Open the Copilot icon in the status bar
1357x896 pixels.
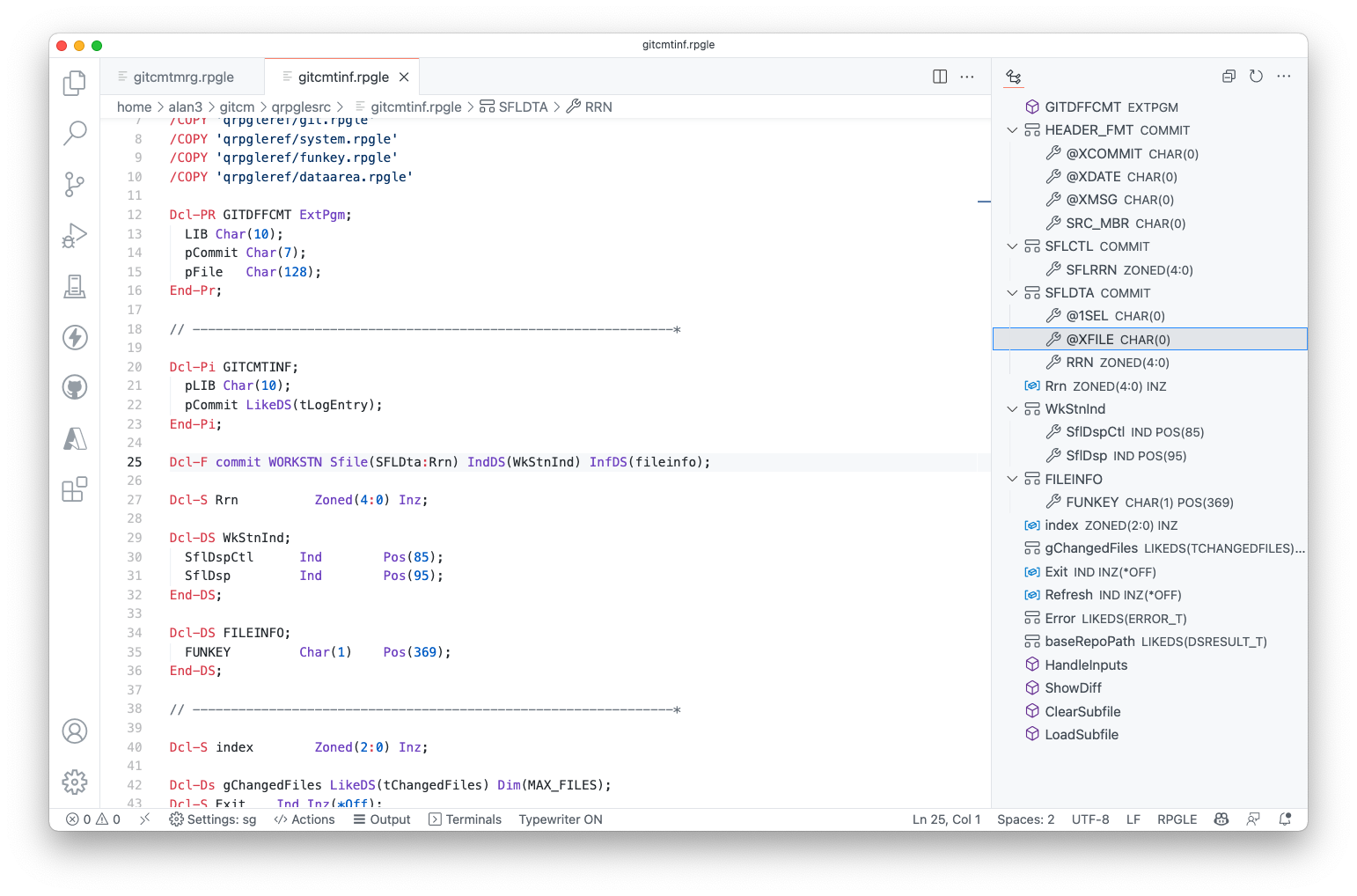pos(1221,819)
